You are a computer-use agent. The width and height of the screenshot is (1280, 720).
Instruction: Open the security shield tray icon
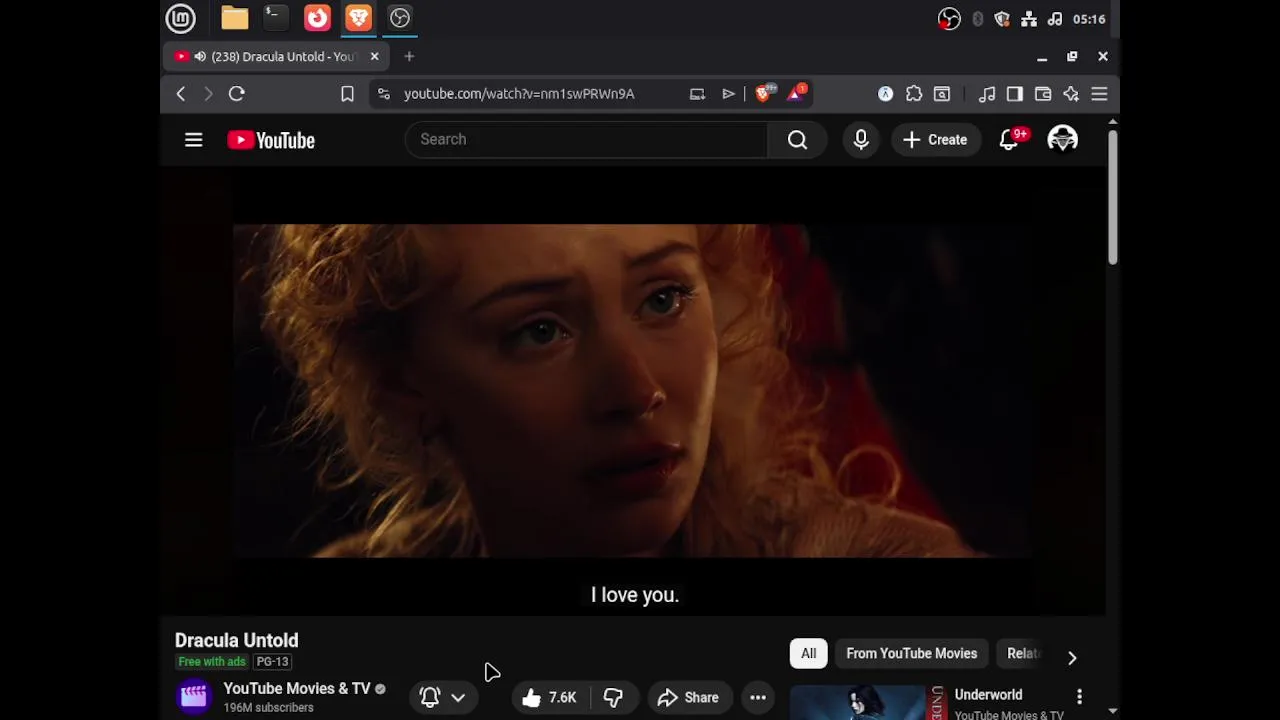pyautogui.click(x=1002, y=19)
